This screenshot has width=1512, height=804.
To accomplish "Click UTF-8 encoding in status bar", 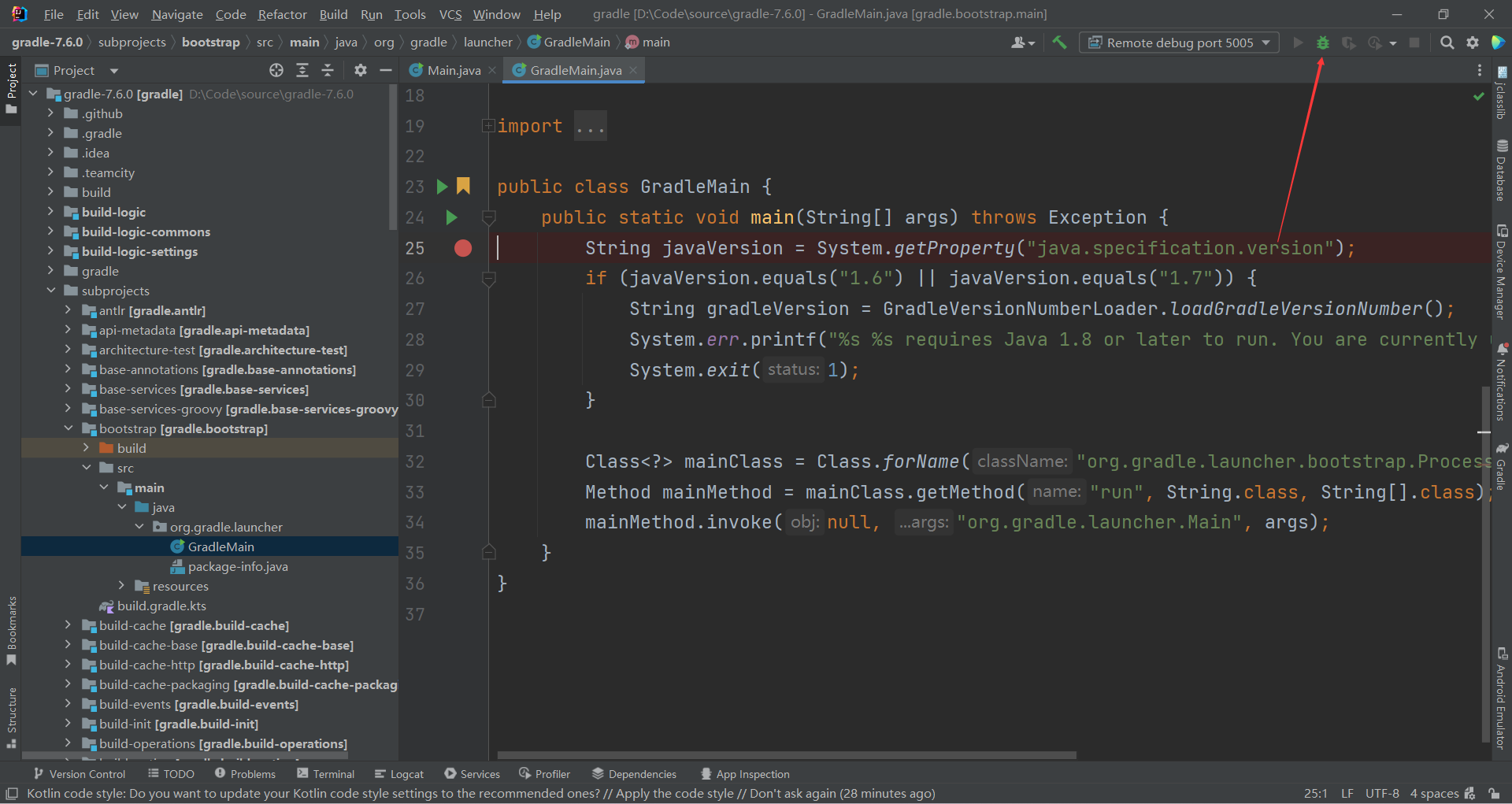I will (1382, 794).
